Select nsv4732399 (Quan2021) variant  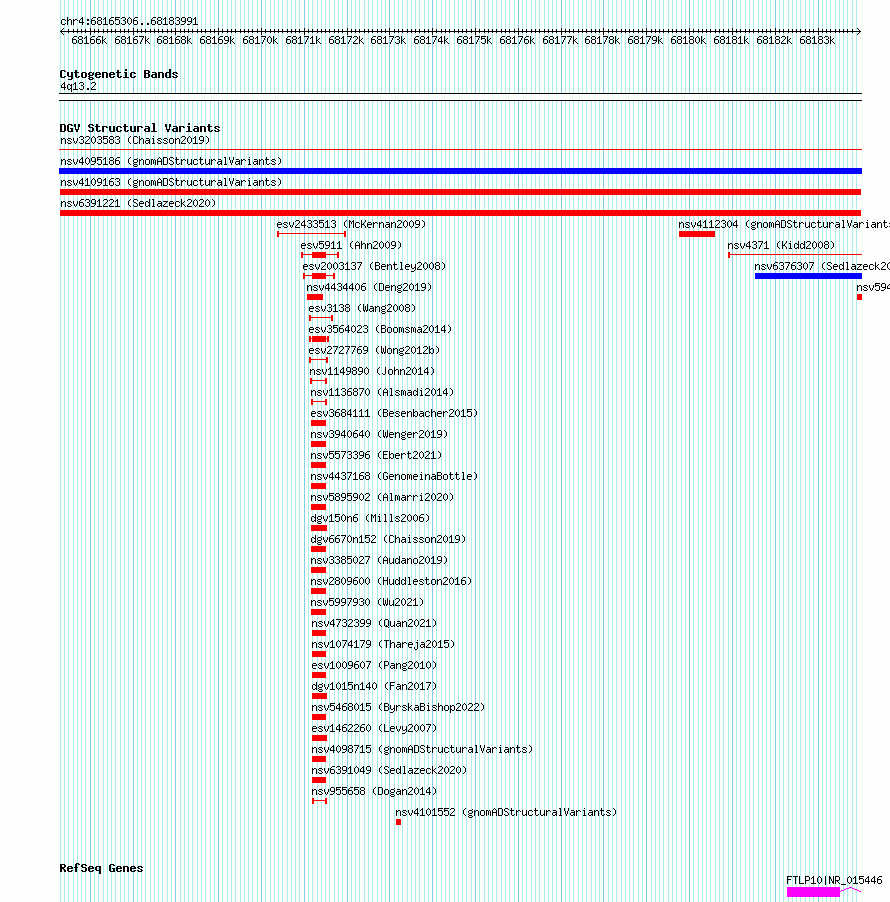374,623
